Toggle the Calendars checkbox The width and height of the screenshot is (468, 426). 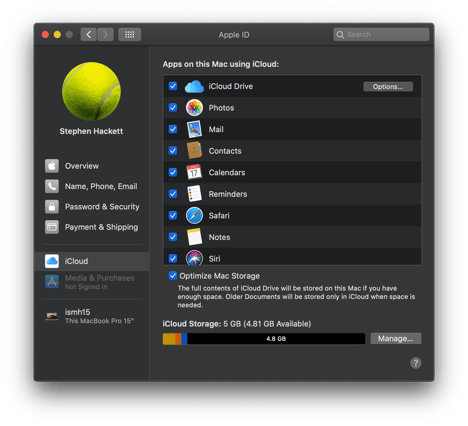click(x=173, y=172)
